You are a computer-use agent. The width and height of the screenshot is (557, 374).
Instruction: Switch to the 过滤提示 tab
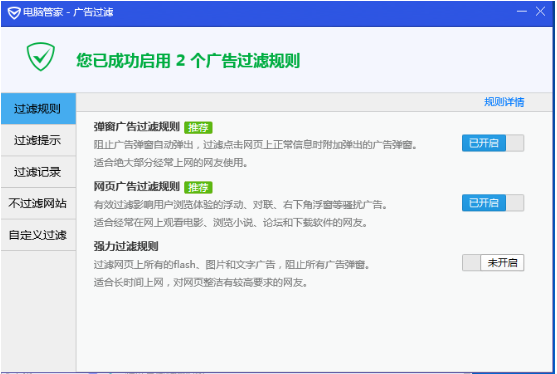(x=38, y=140)
